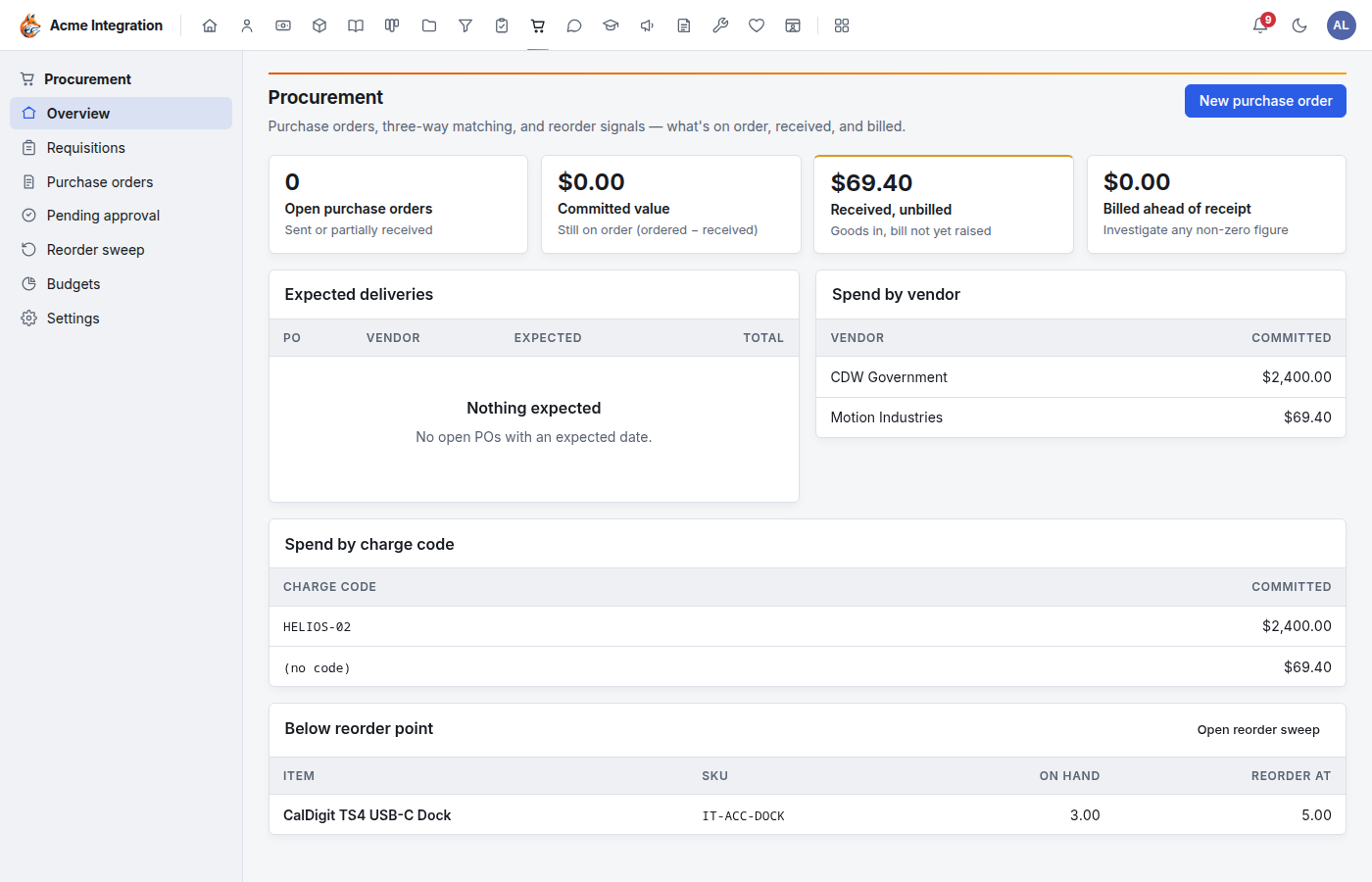The width and height of the screenshot is (1372, 882).
Task: Click the Acme Integration brand name
Action: point(106,25)
